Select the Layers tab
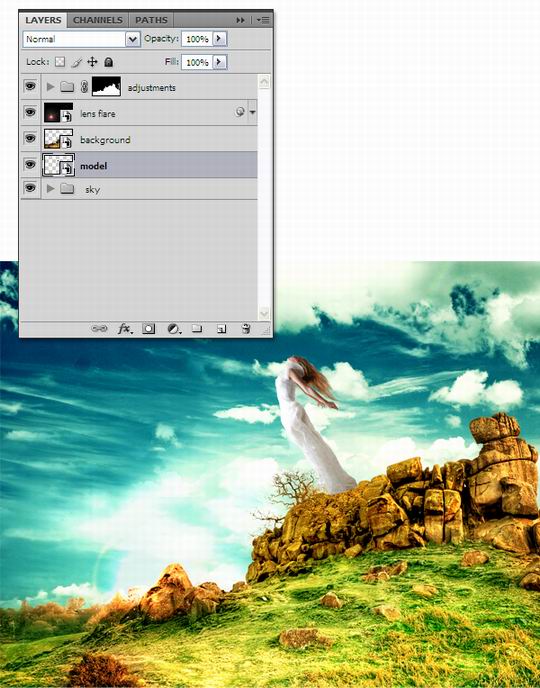 click(43, 20)
